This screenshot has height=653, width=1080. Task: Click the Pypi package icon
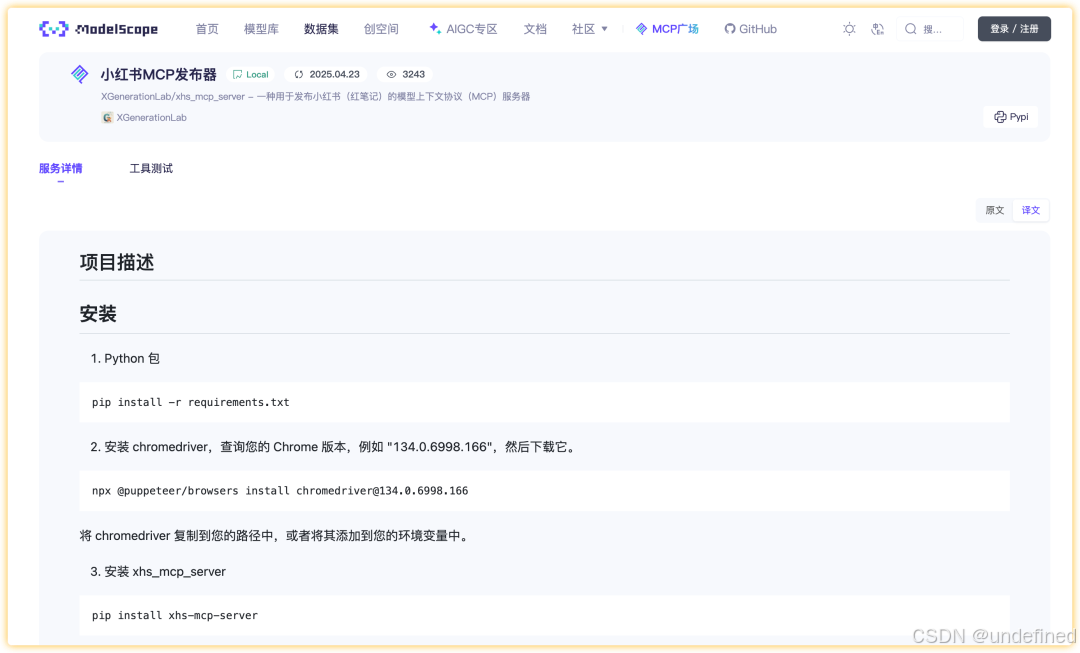click(1000, 117)
